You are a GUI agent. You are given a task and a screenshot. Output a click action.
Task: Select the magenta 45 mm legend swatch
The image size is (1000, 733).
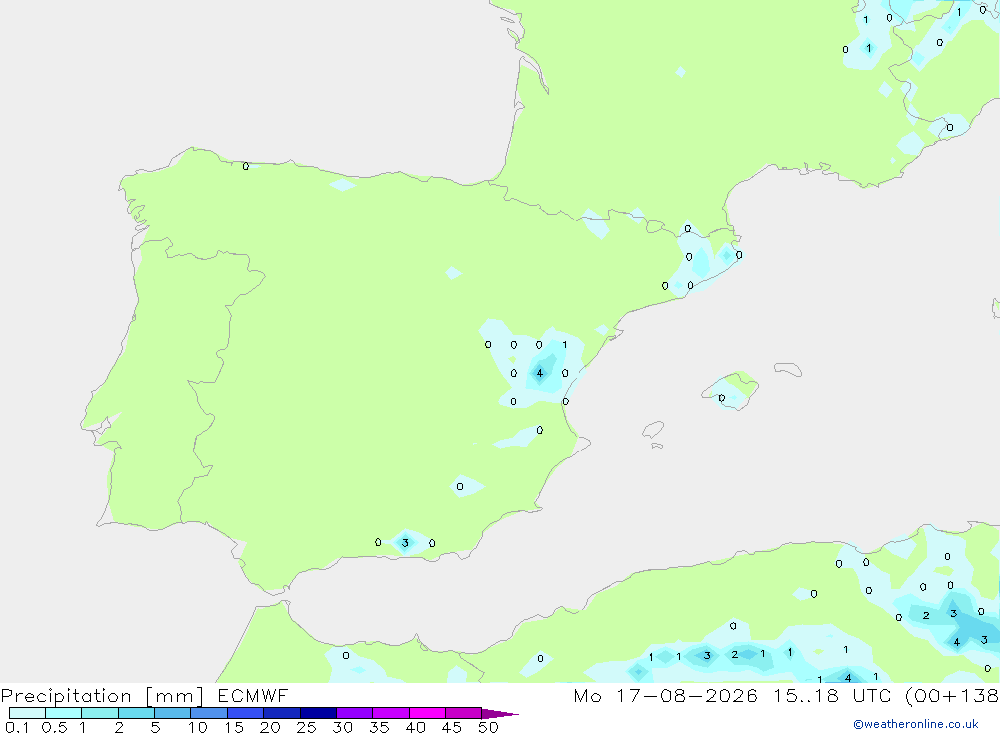tap(463, 713)
